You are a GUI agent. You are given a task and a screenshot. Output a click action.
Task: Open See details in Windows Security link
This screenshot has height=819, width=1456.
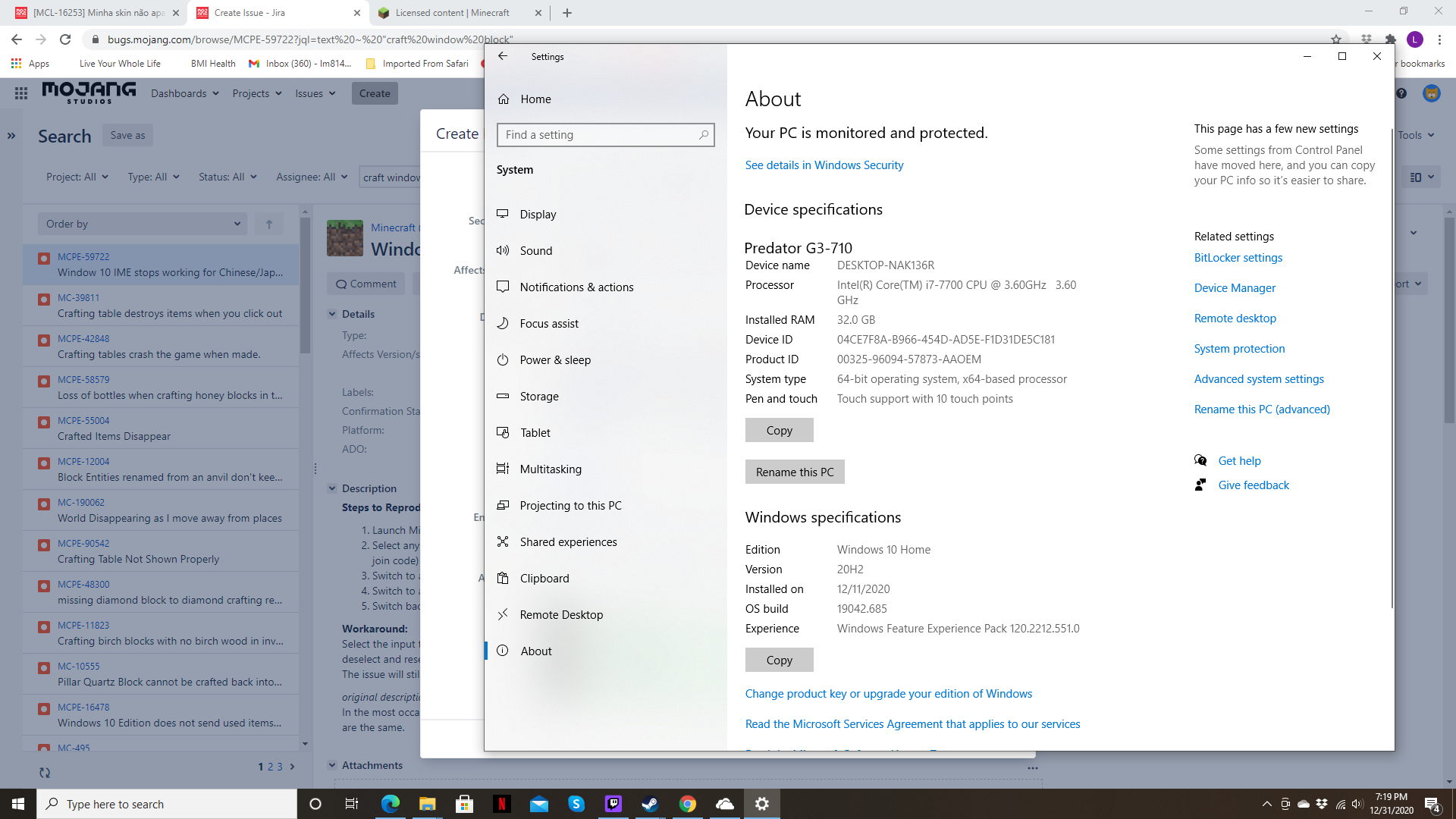click(x=824, y=165)
